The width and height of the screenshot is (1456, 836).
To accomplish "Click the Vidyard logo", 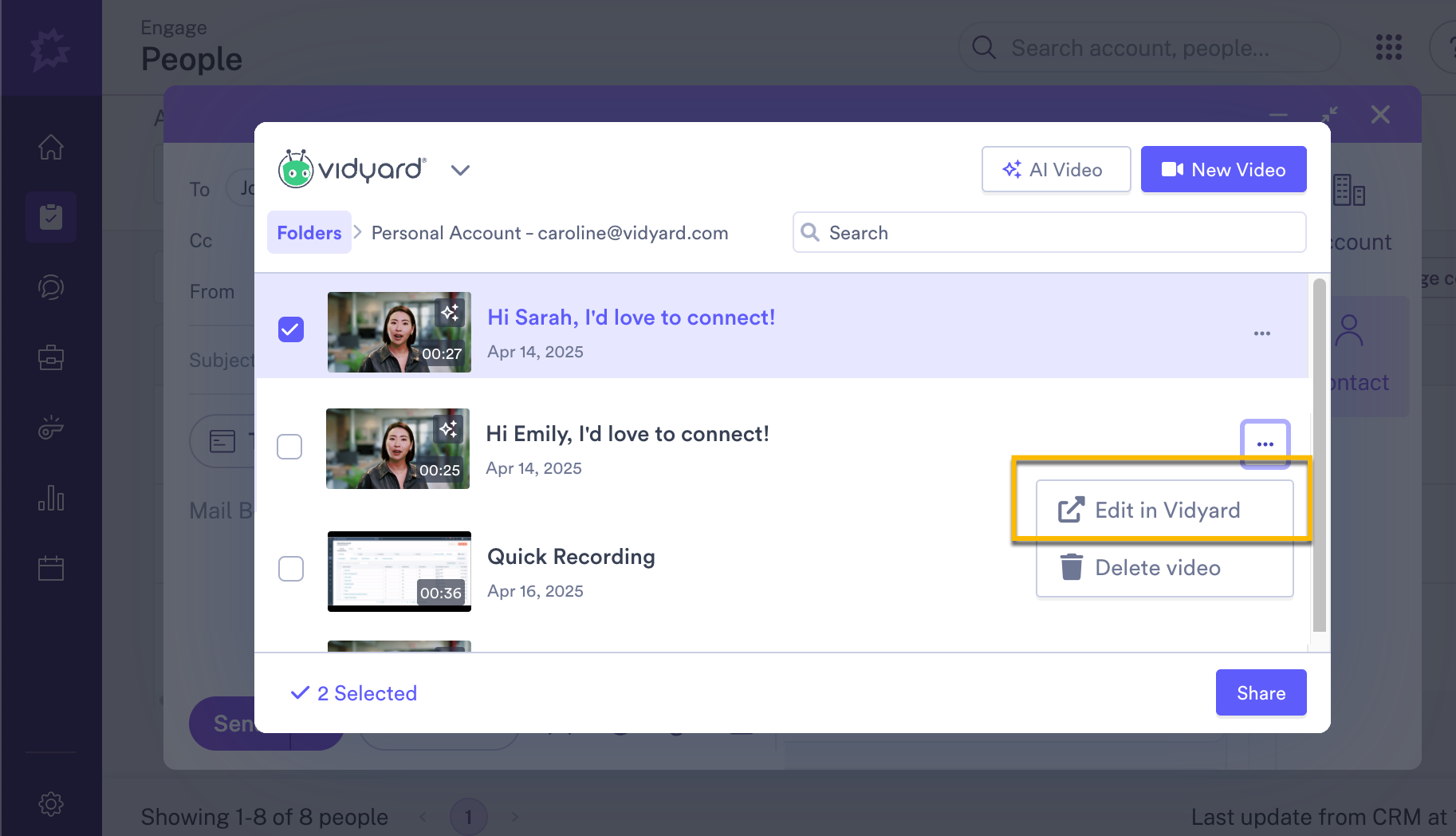I will [352, 169].
